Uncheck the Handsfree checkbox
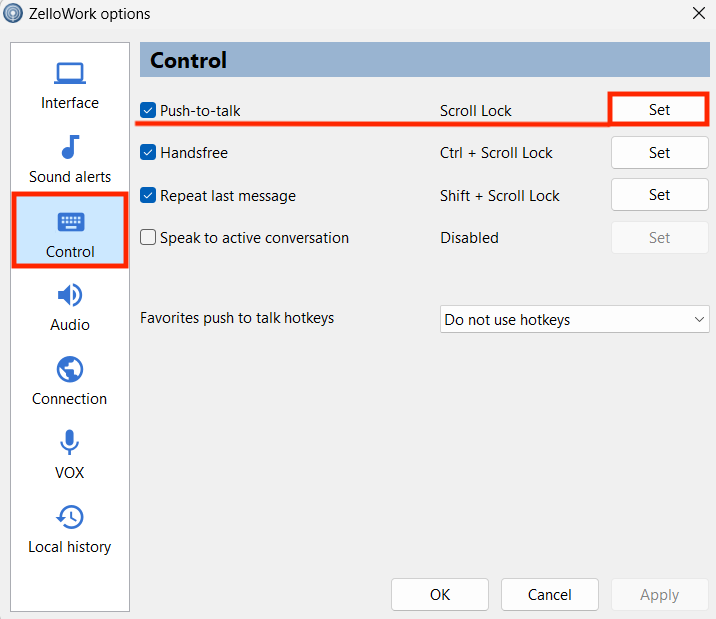The image size is (716, 619). click(148, 152)
